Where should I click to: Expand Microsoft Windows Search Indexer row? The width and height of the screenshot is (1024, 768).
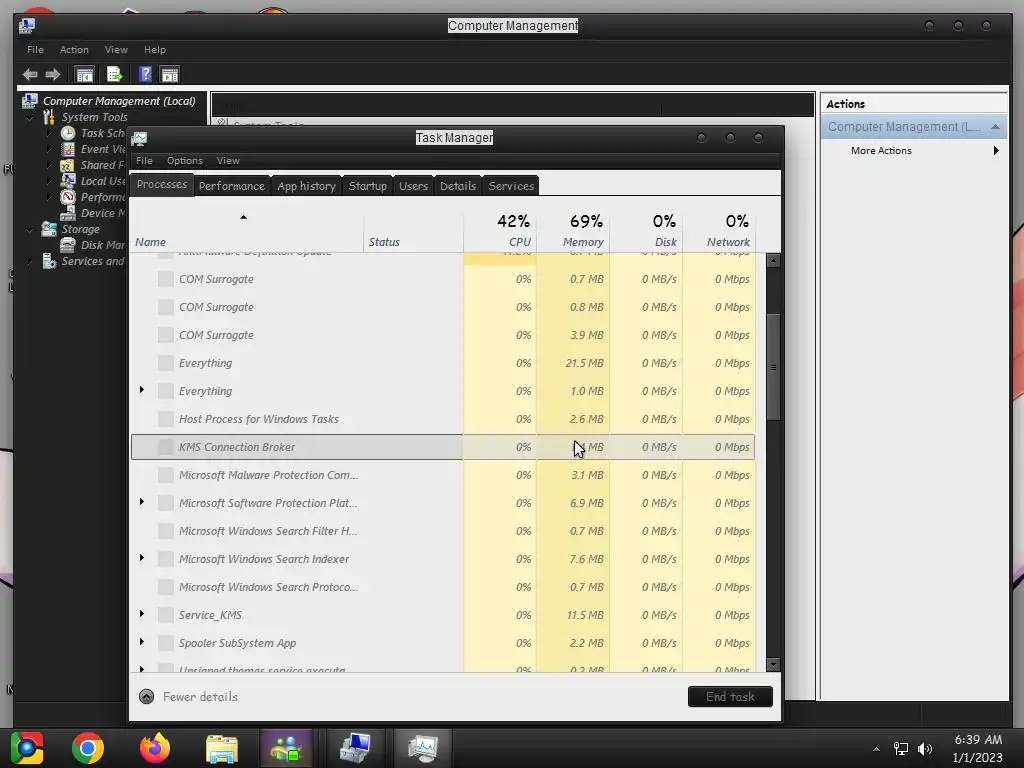point(142,558)
